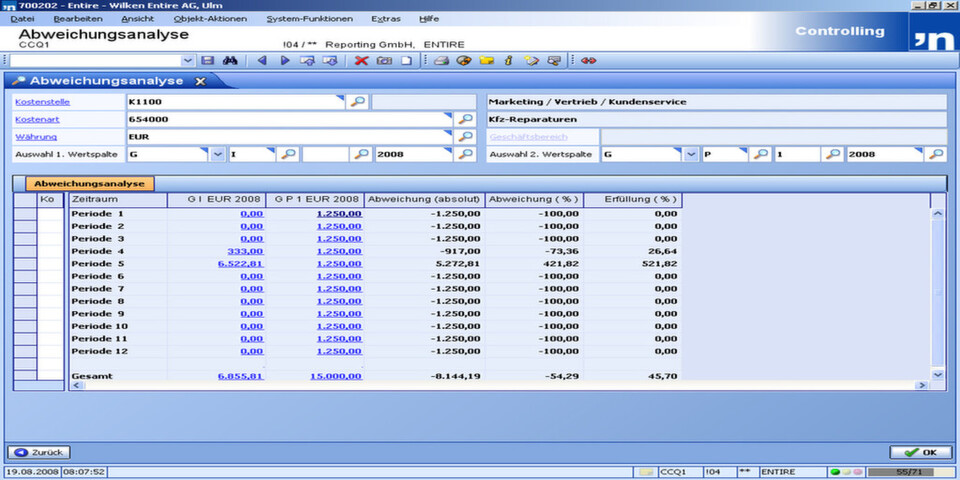Click the save floppy disk toolbar icon
This screenshot has height=480, width=960.
pyautogui.click(x=208, y=61)
